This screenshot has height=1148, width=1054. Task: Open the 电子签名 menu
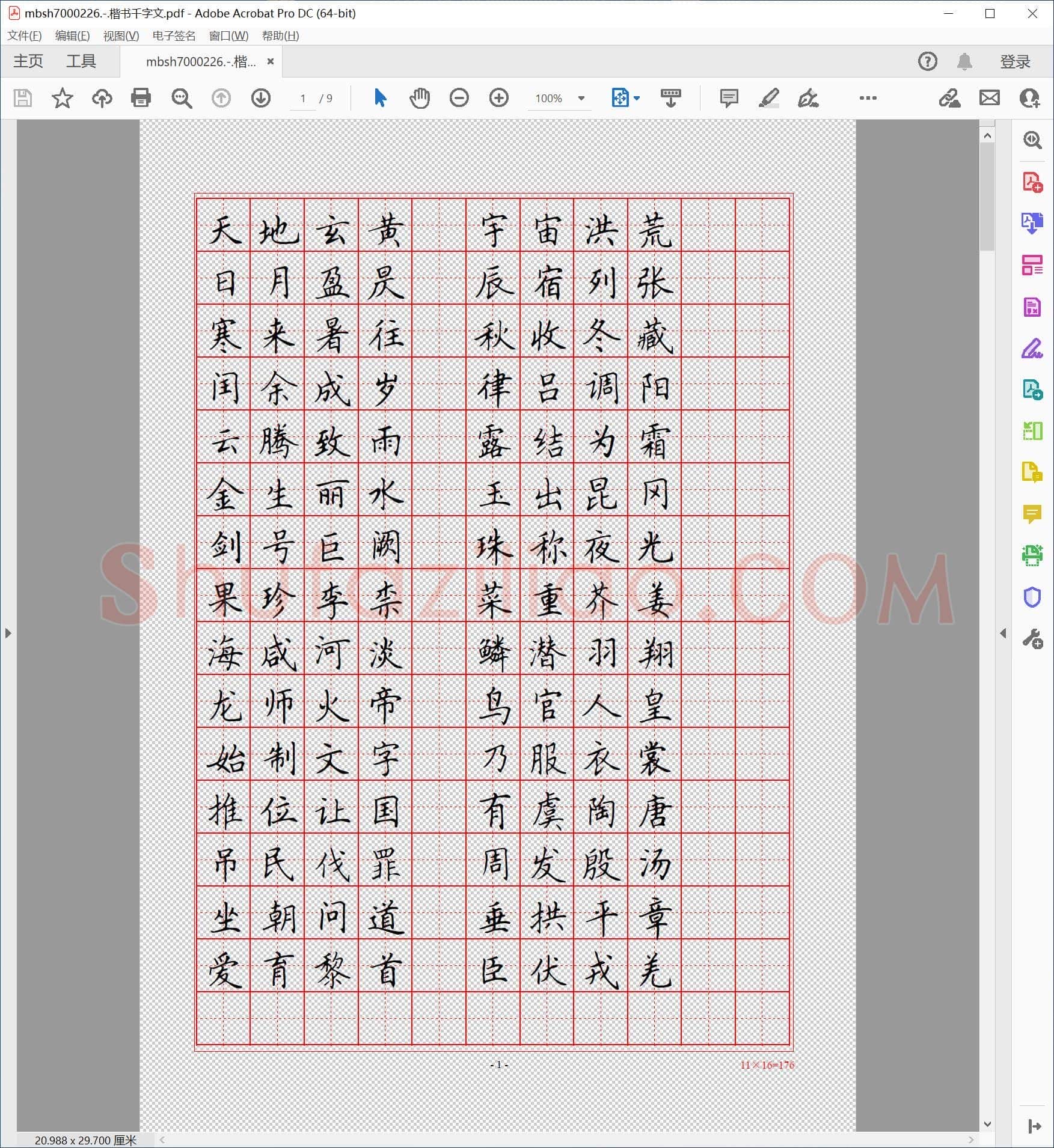174,35
